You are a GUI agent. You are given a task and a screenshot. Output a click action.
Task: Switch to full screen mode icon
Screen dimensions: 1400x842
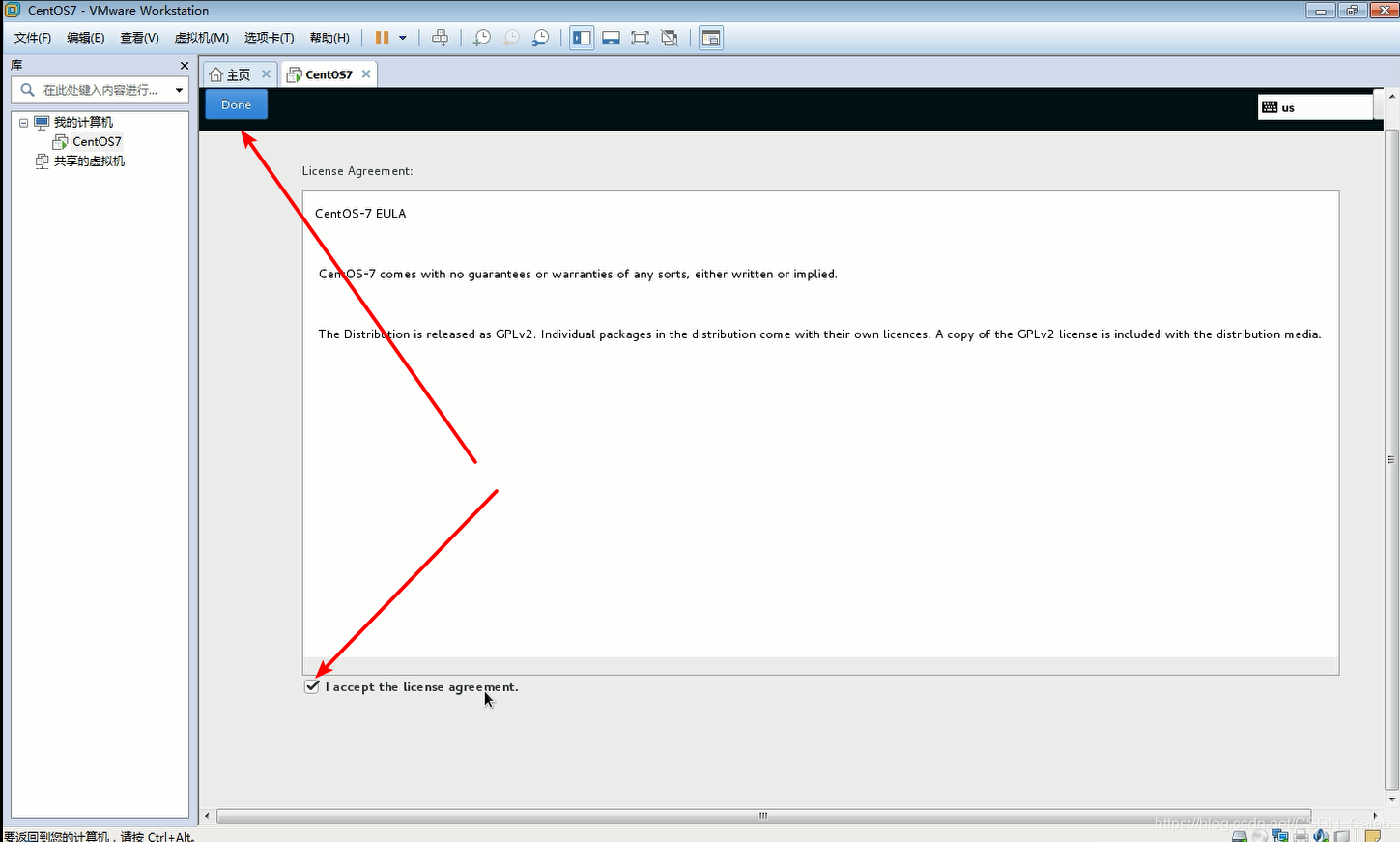640,38
